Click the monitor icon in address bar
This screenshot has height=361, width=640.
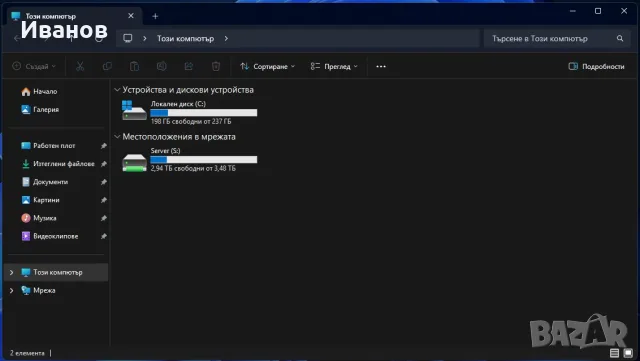pyautogui.click(x=128, y=38)
